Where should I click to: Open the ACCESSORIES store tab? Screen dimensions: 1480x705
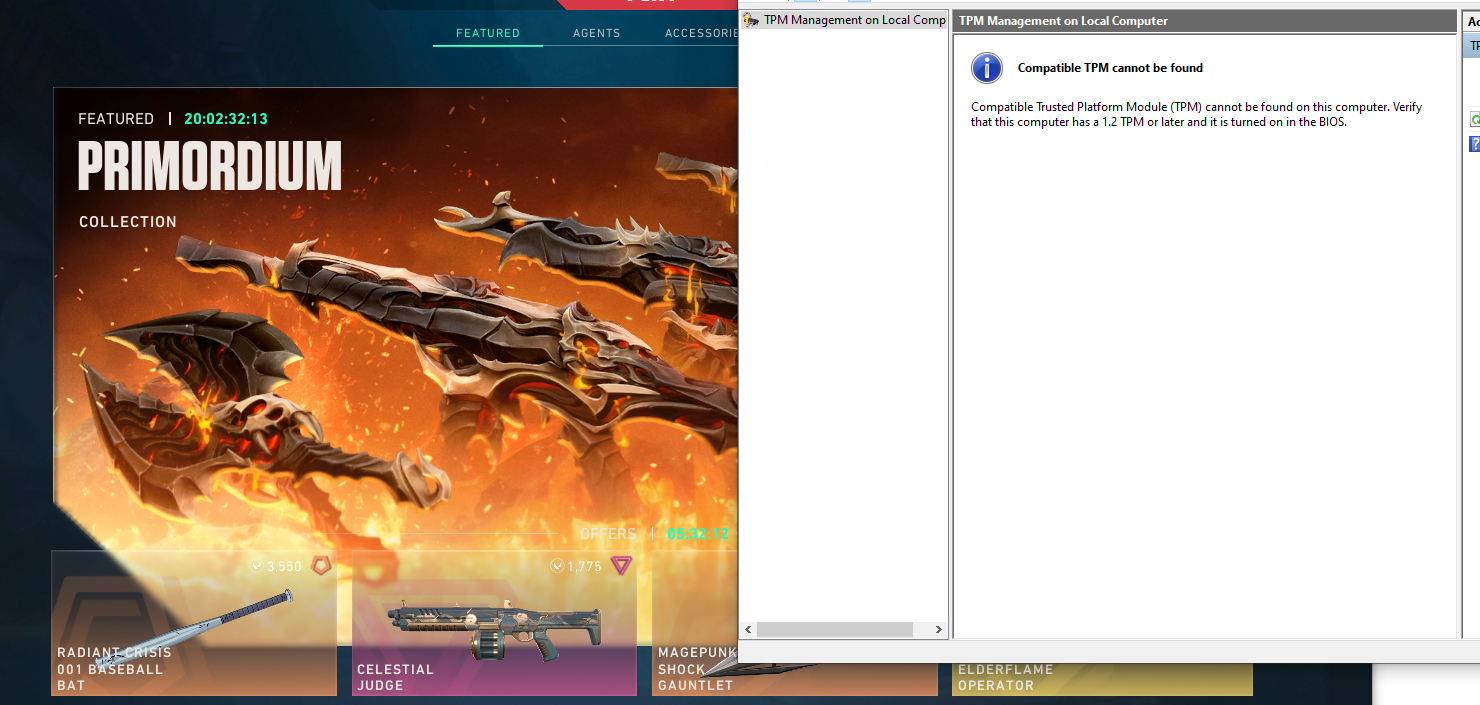coord(701,33)
